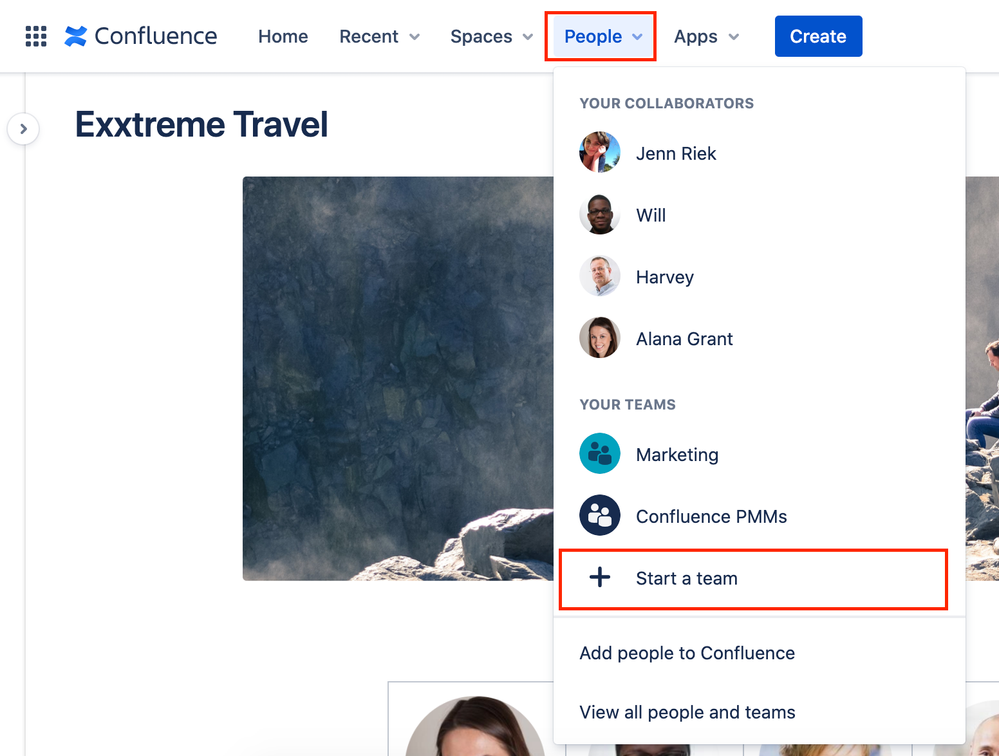Go to Home in the navigation bar
Image resolution: width=999 pixels, height=756 pixels.
pyautogui.click(x=283, y=36)
